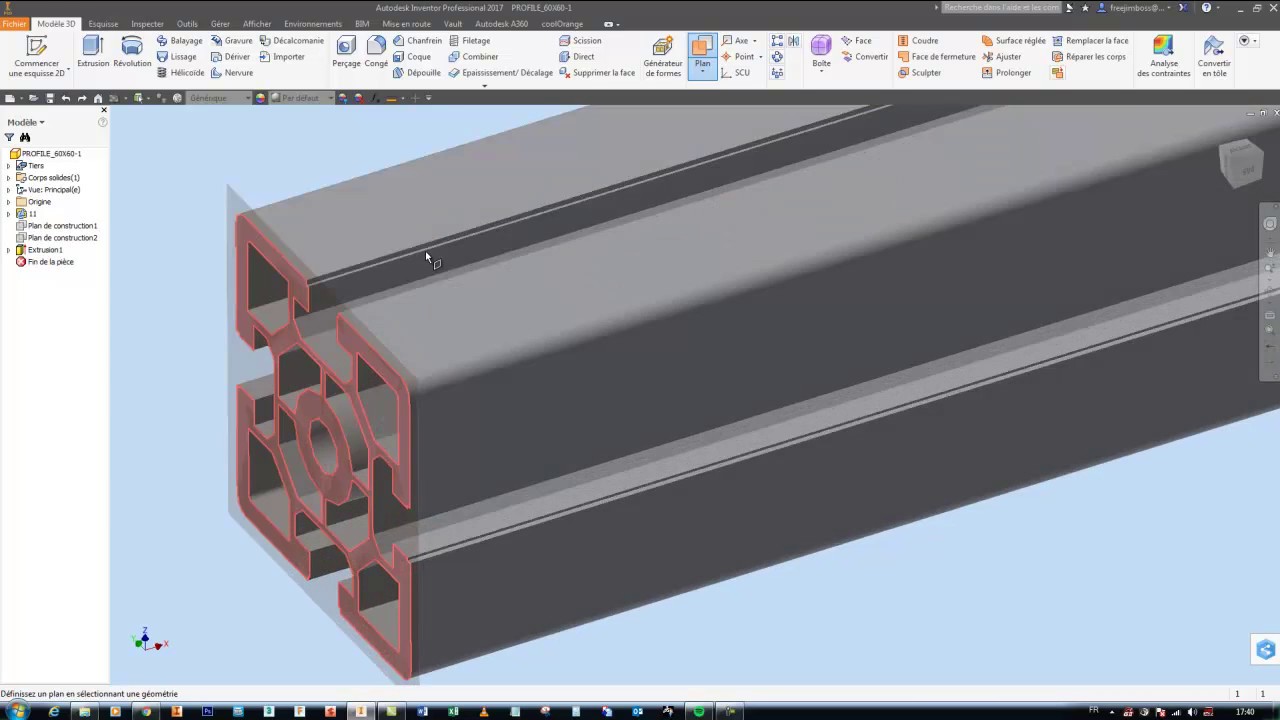Click the Excel icon in taskbar

453,711
